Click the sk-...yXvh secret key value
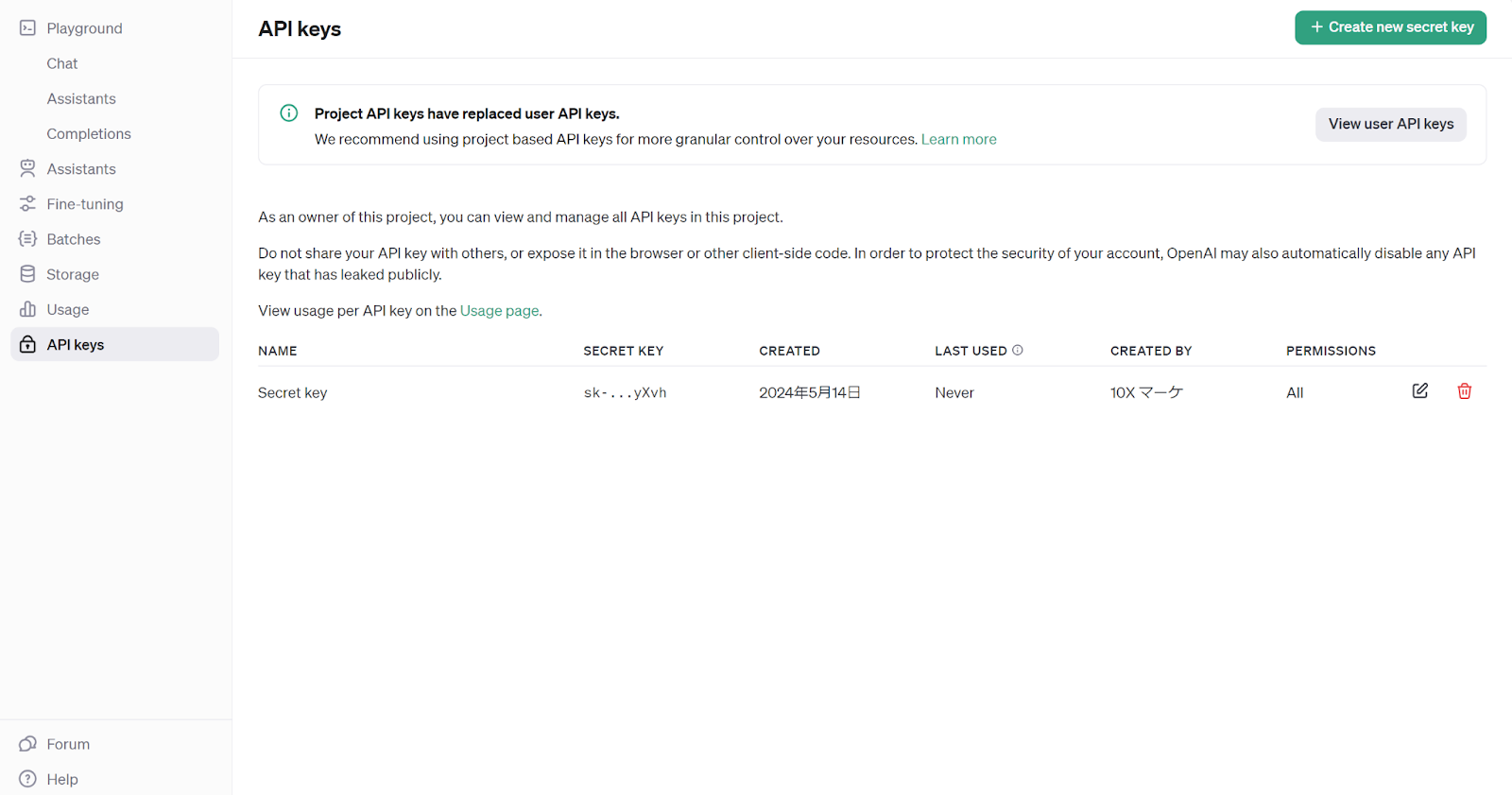 coord(625,393)
